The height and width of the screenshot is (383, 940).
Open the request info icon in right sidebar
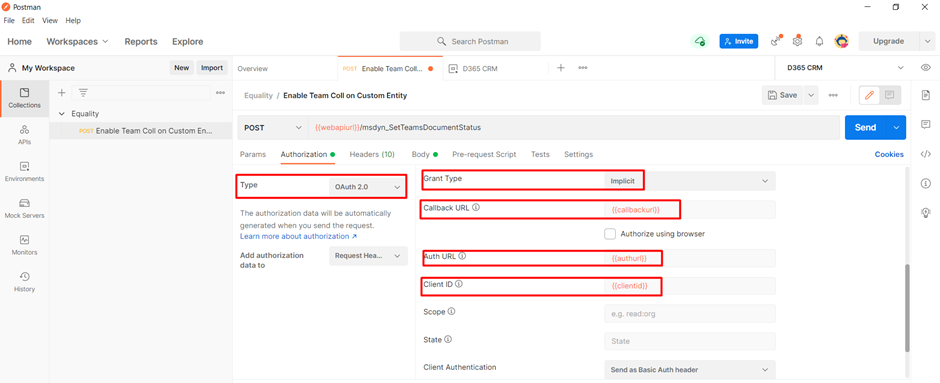(926, 183)
